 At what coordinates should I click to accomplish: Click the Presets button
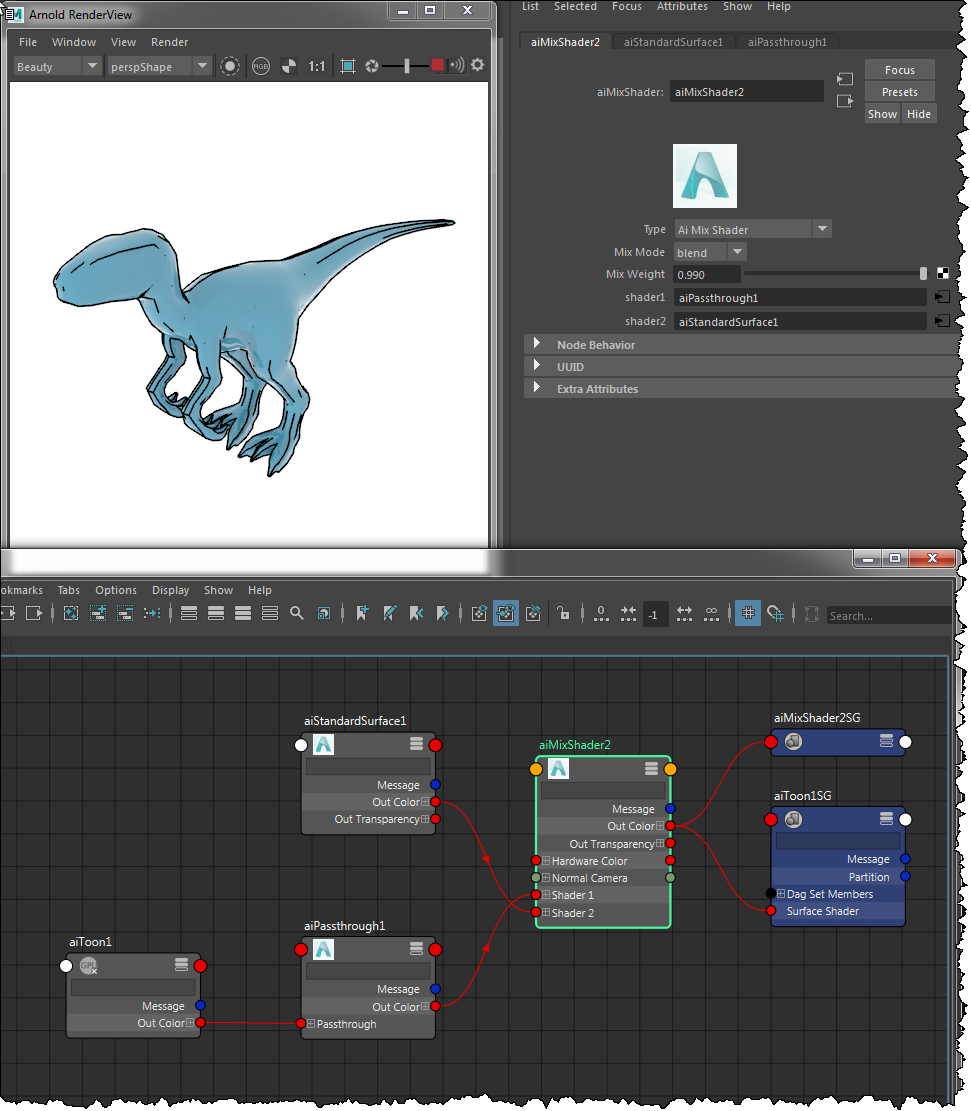[898, 91]
